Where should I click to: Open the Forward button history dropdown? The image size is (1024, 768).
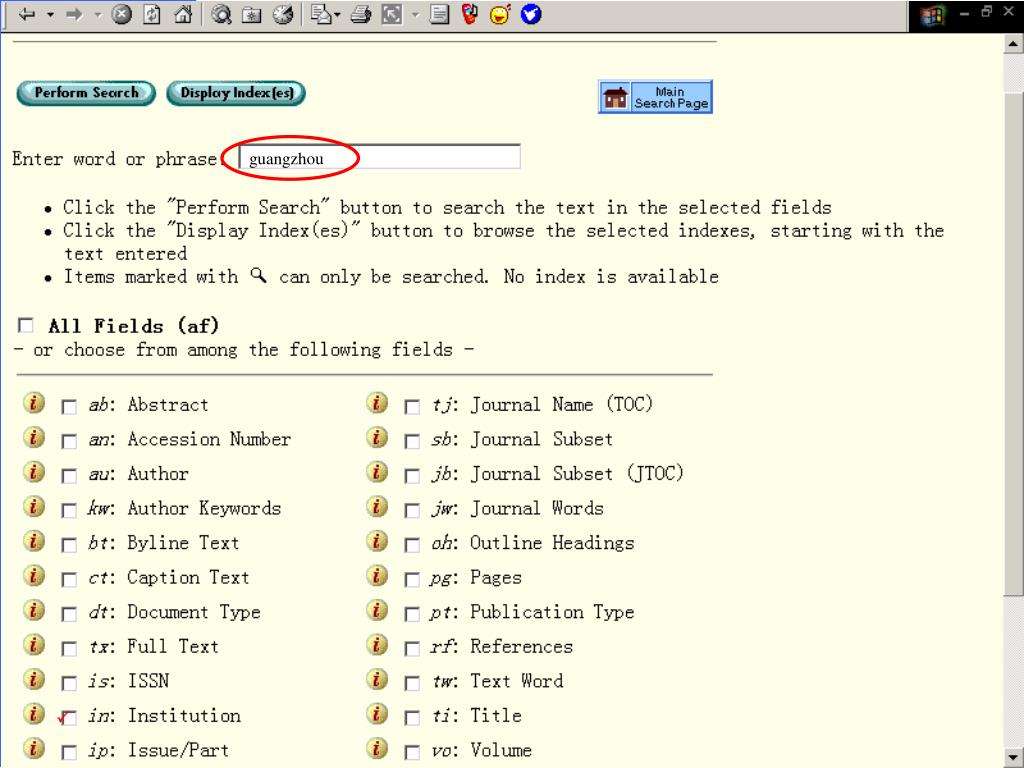tap(98, 14)
